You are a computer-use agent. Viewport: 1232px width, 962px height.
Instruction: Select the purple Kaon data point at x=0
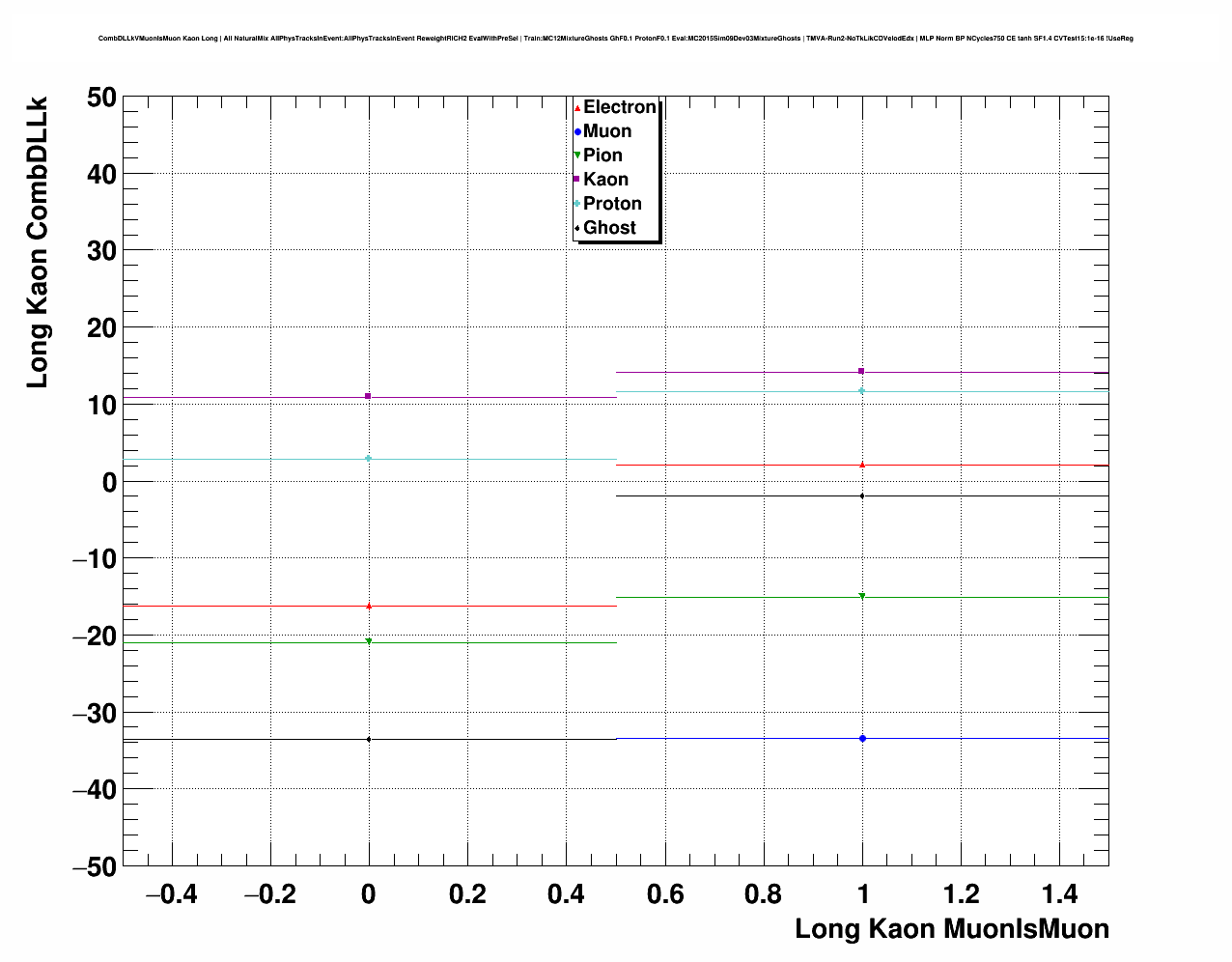click(x=368, y=396)
